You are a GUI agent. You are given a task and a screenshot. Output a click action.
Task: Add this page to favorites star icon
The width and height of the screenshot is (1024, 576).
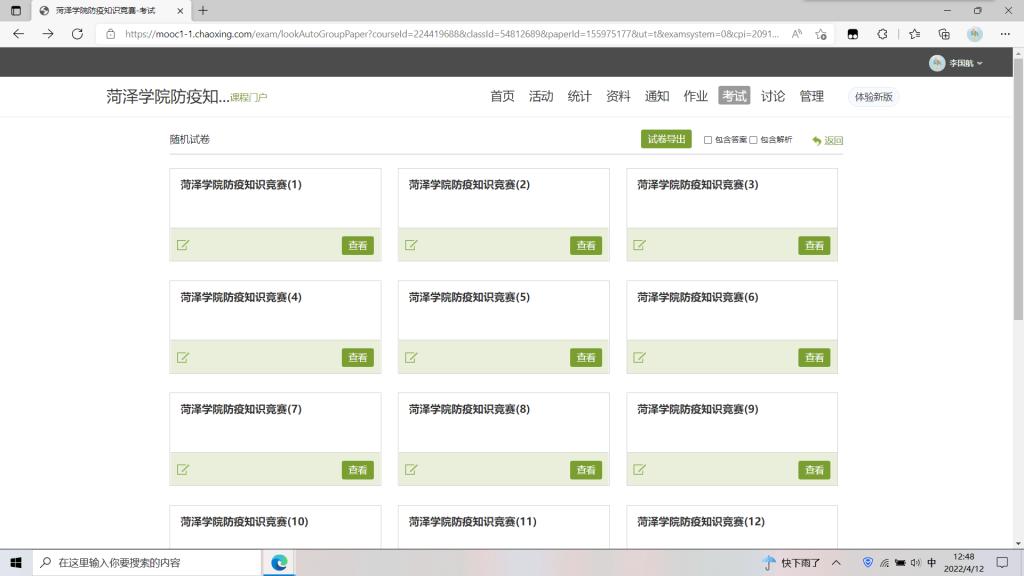point(821,33)
